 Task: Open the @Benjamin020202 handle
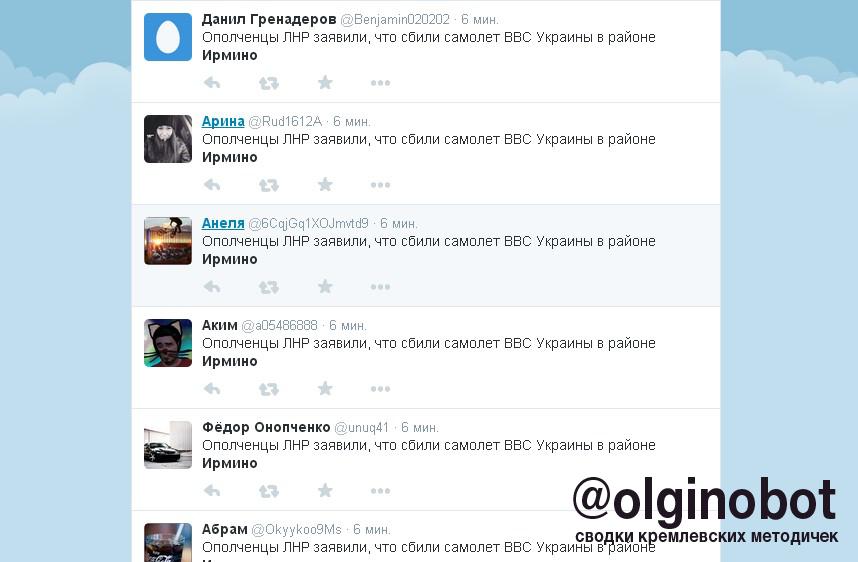coord(395,20)
